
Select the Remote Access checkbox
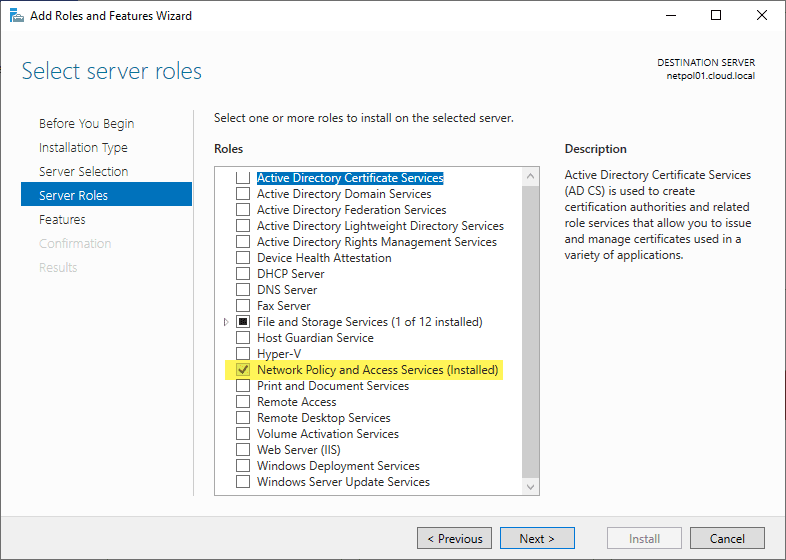[x=242, y=402]
